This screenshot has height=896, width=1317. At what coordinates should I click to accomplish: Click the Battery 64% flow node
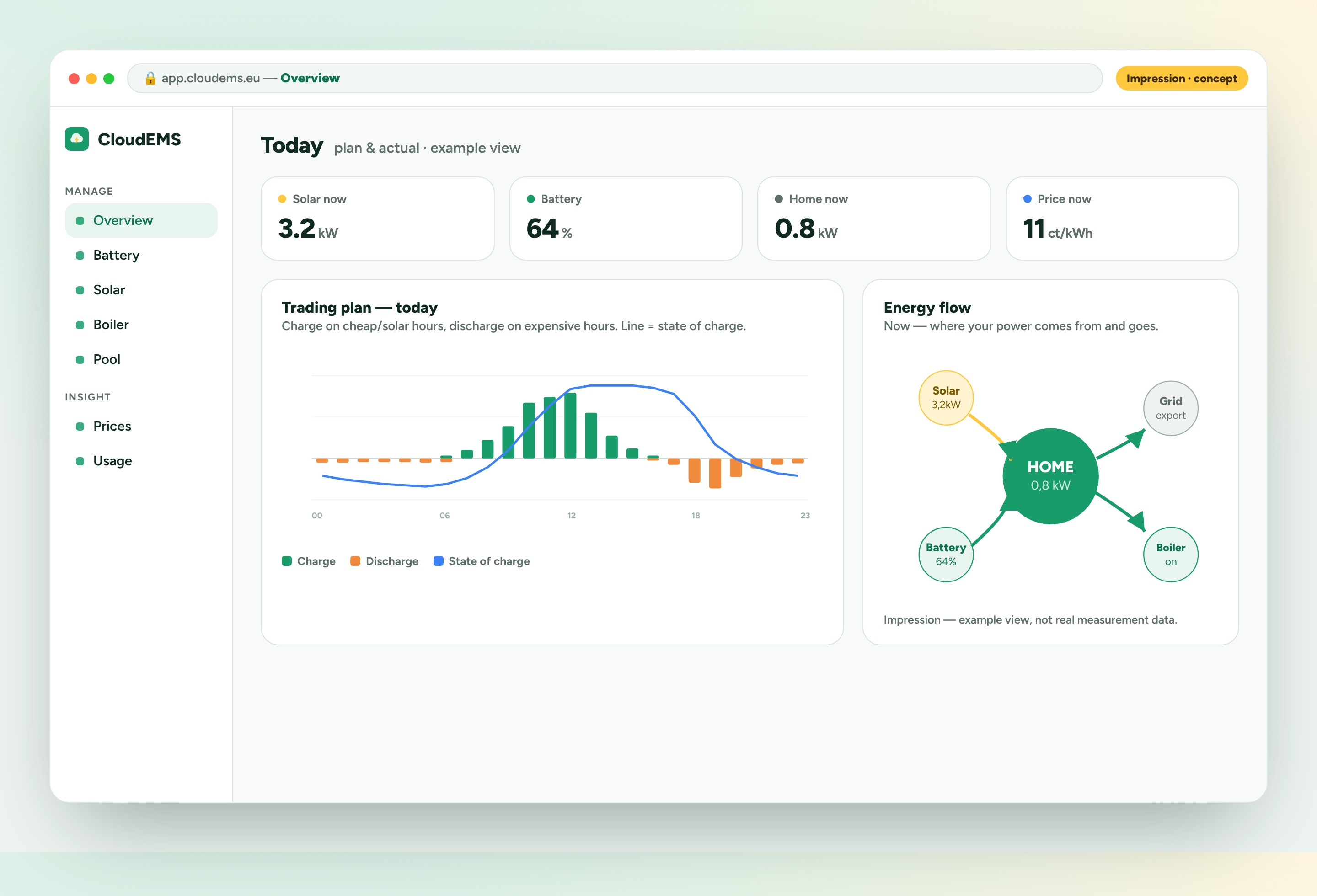click(x=946, y=555)
